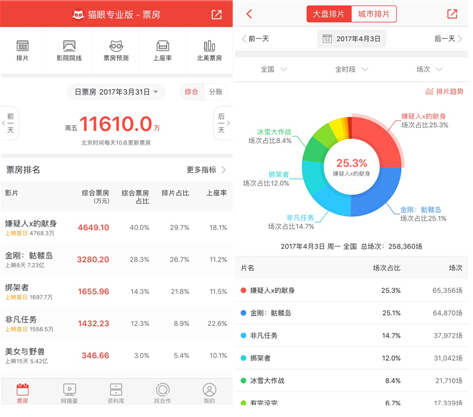Image resolution: width=473 pixels, height=417 pixels.
Task: Open the 票房预测 forecast icon
Action: coord(116,46)
